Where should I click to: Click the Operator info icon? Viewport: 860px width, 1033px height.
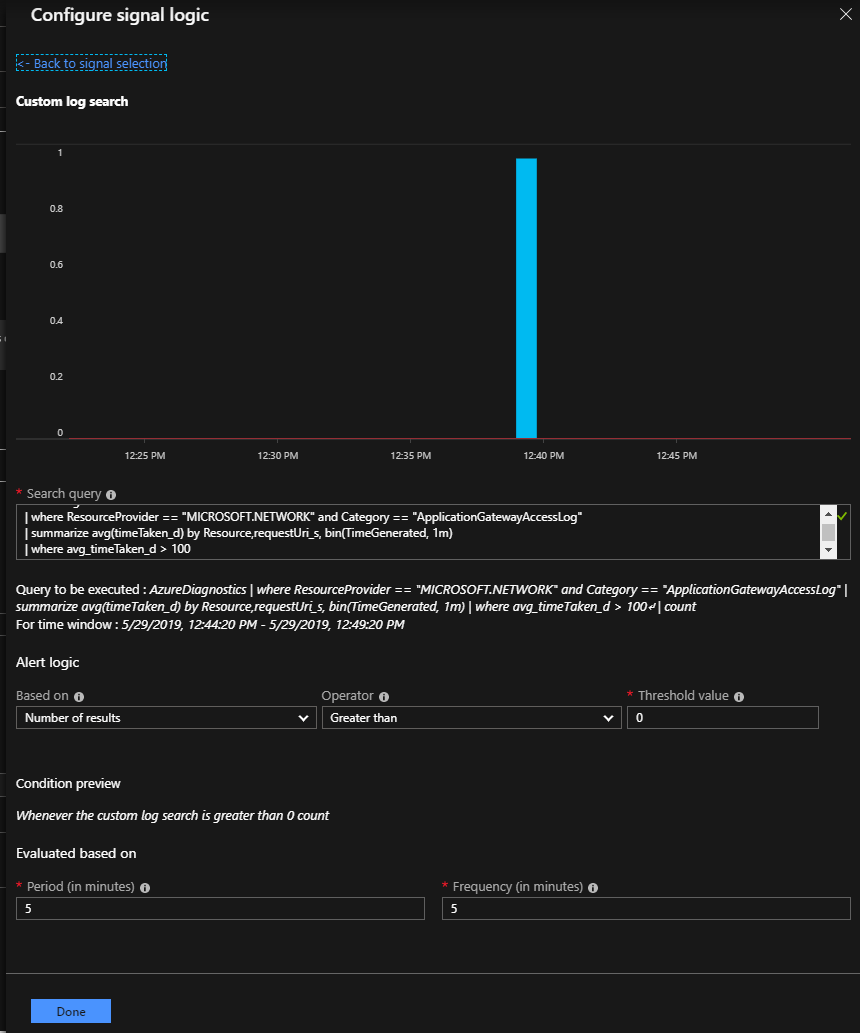coord(384,697)
